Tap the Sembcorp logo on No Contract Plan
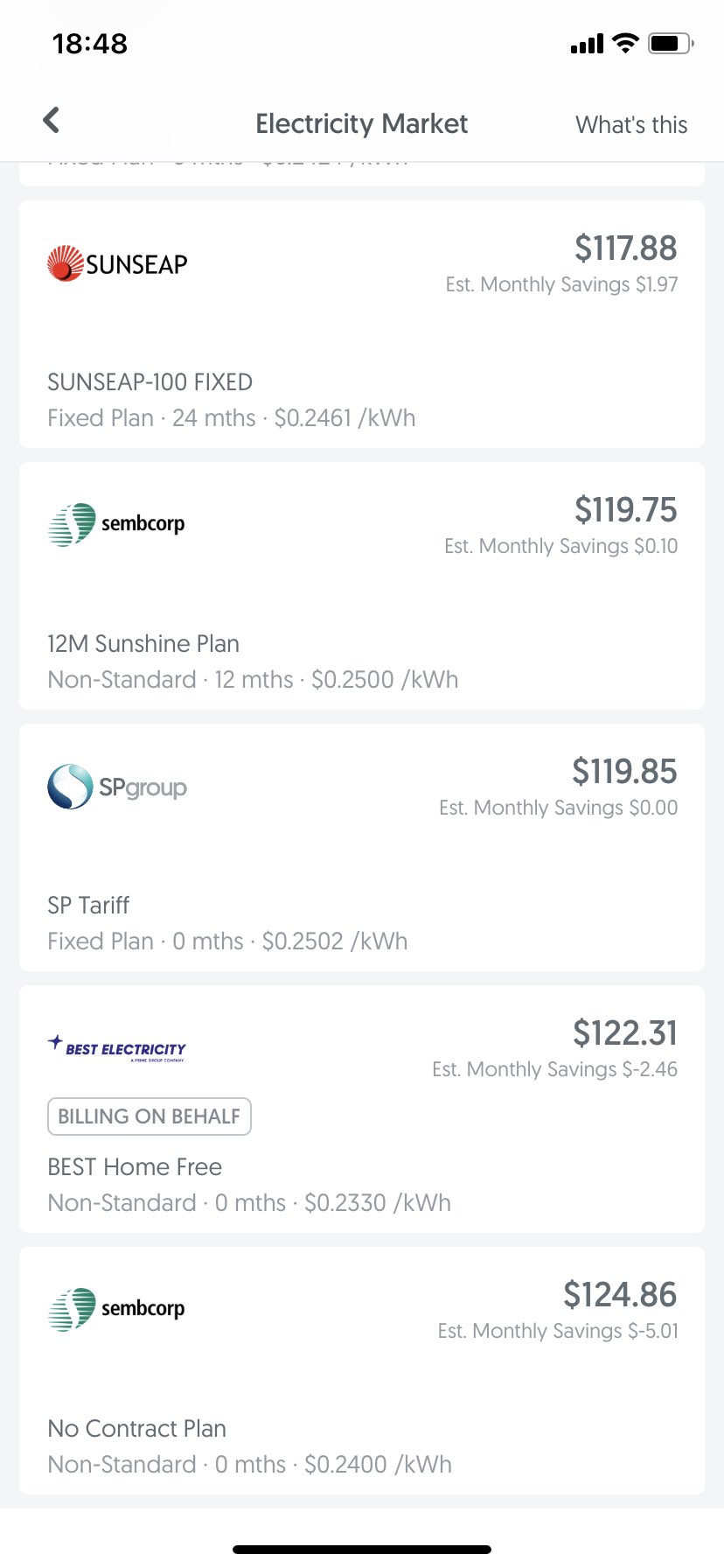Viewport: 724px width, 1568px height. [x=116, y=1309]
